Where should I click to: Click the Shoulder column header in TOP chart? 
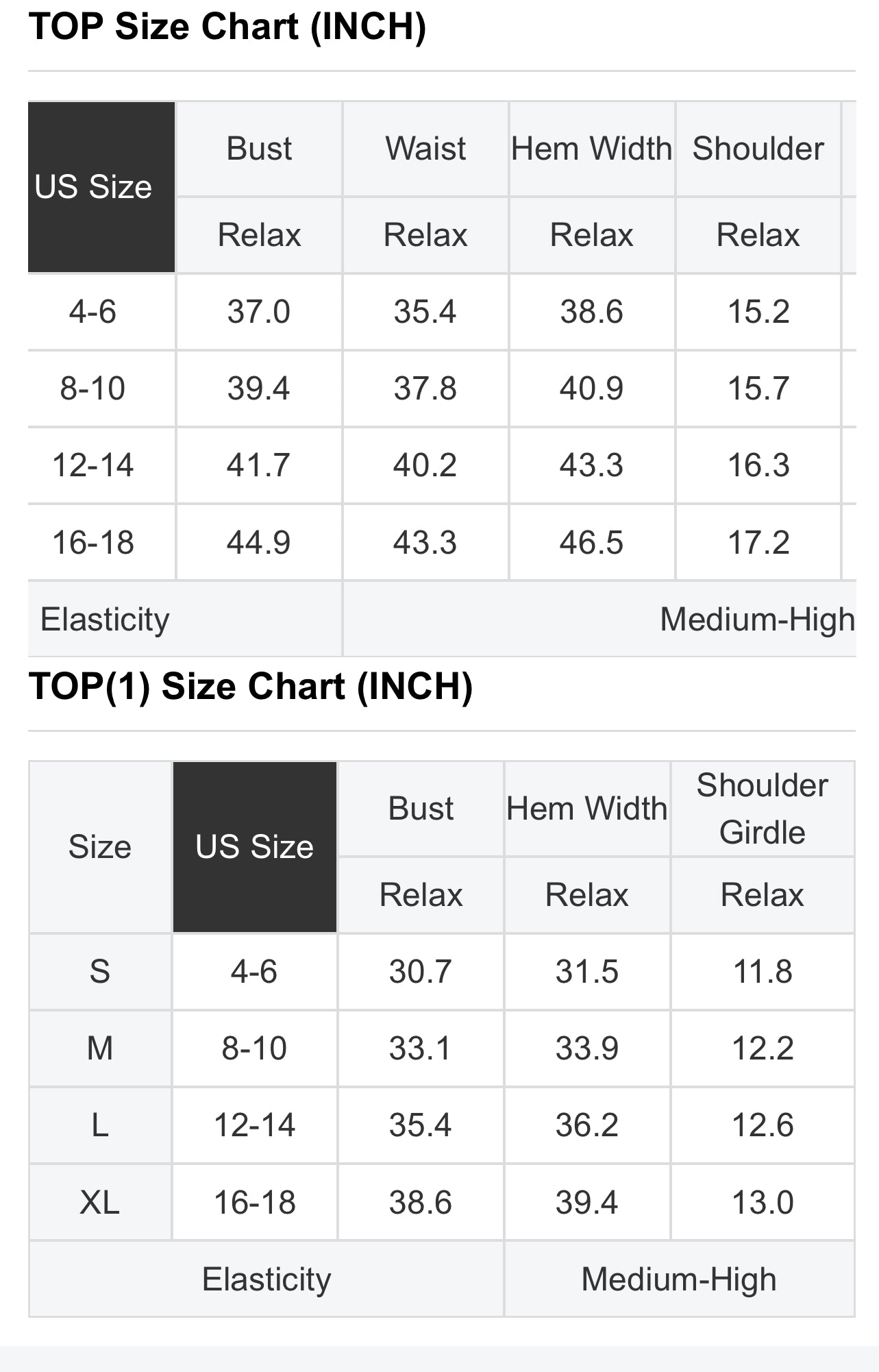click(758, 149)
